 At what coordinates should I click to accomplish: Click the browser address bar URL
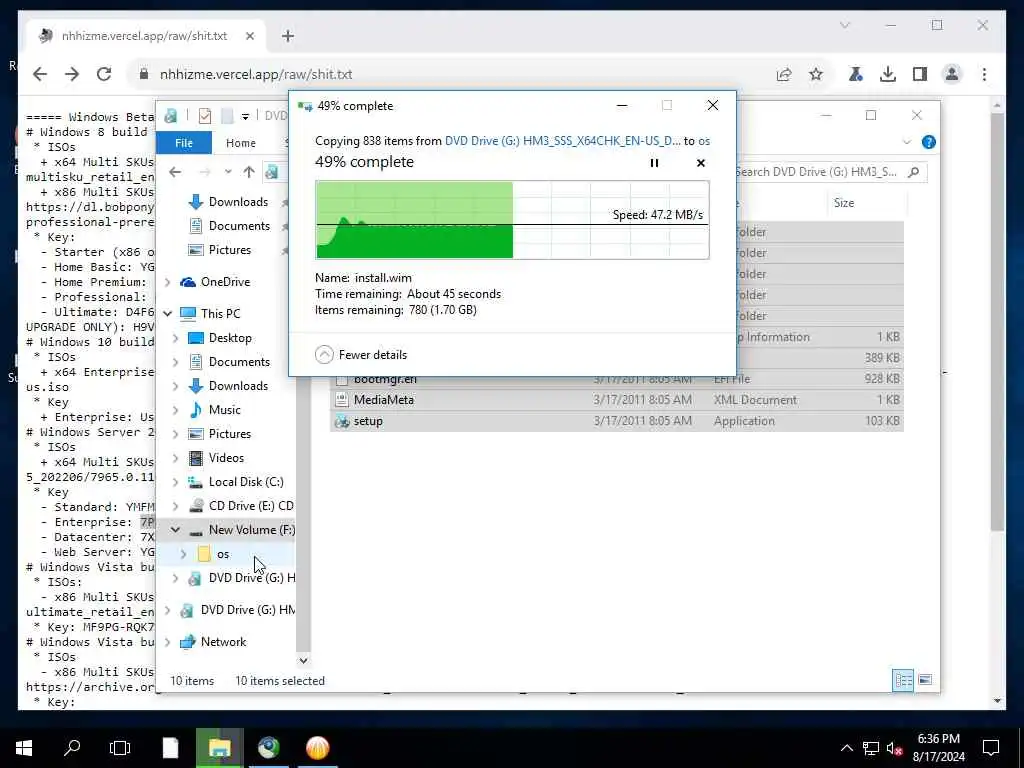tap(256, 74)
